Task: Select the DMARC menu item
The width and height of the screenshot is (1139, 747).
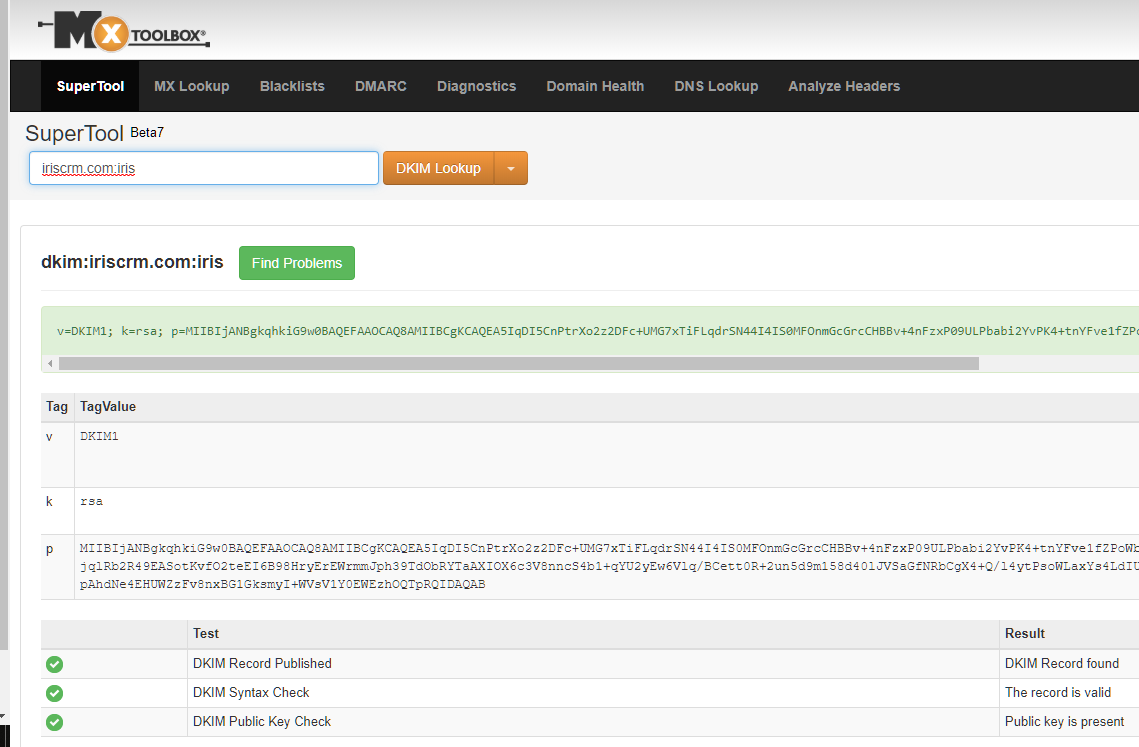Action: (380, 86)
